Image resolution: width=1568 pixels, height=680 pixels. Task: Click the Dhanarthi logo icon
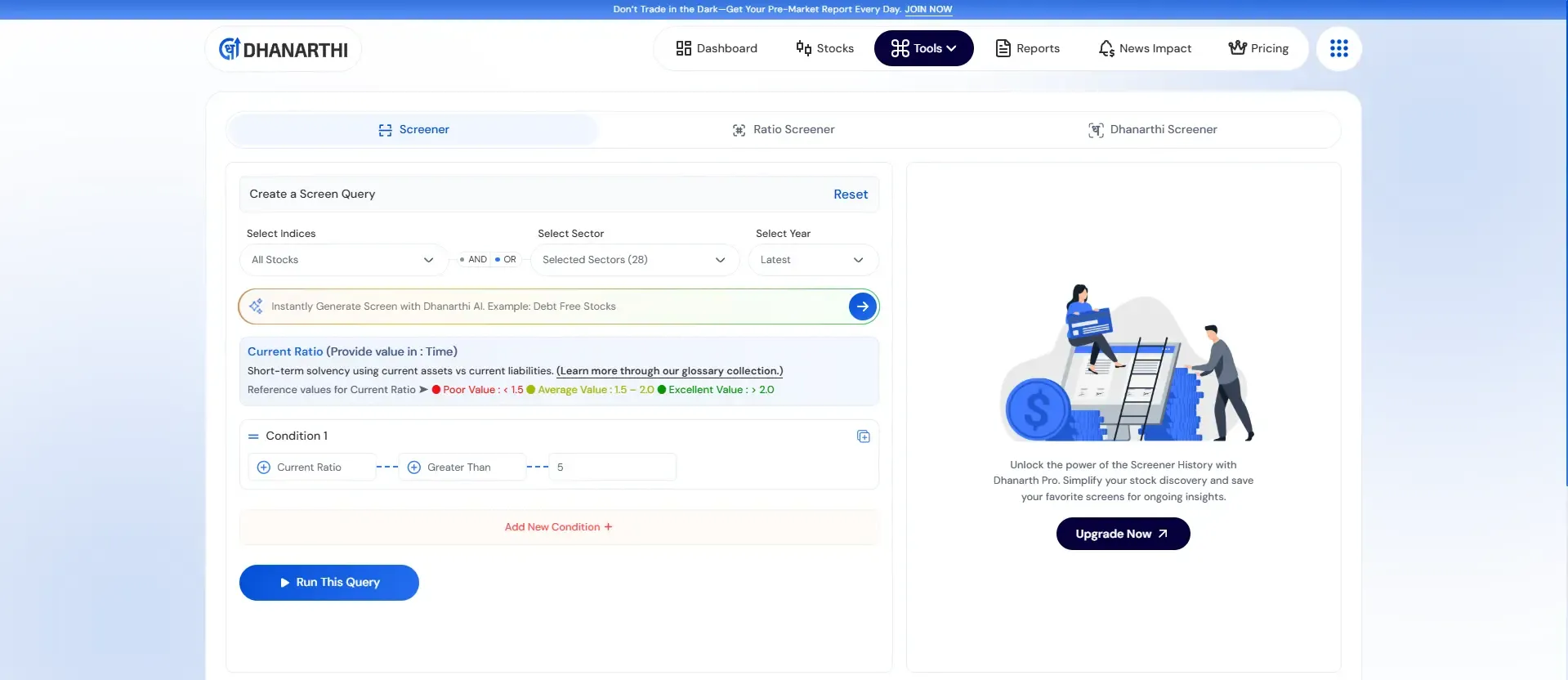(x=230, y=49)
